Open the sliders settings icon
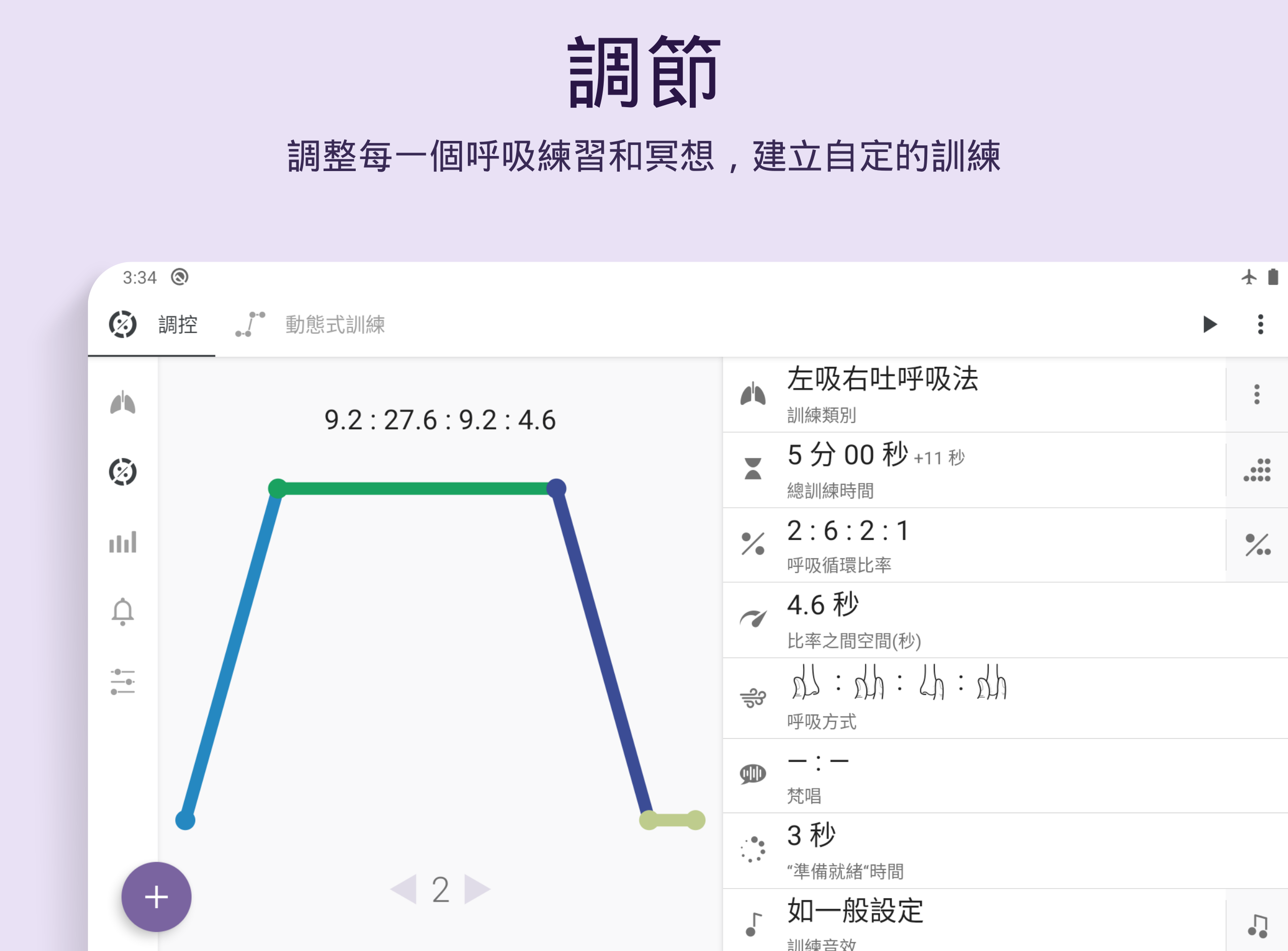1288x951 pixels. click(x=123, y=682)
